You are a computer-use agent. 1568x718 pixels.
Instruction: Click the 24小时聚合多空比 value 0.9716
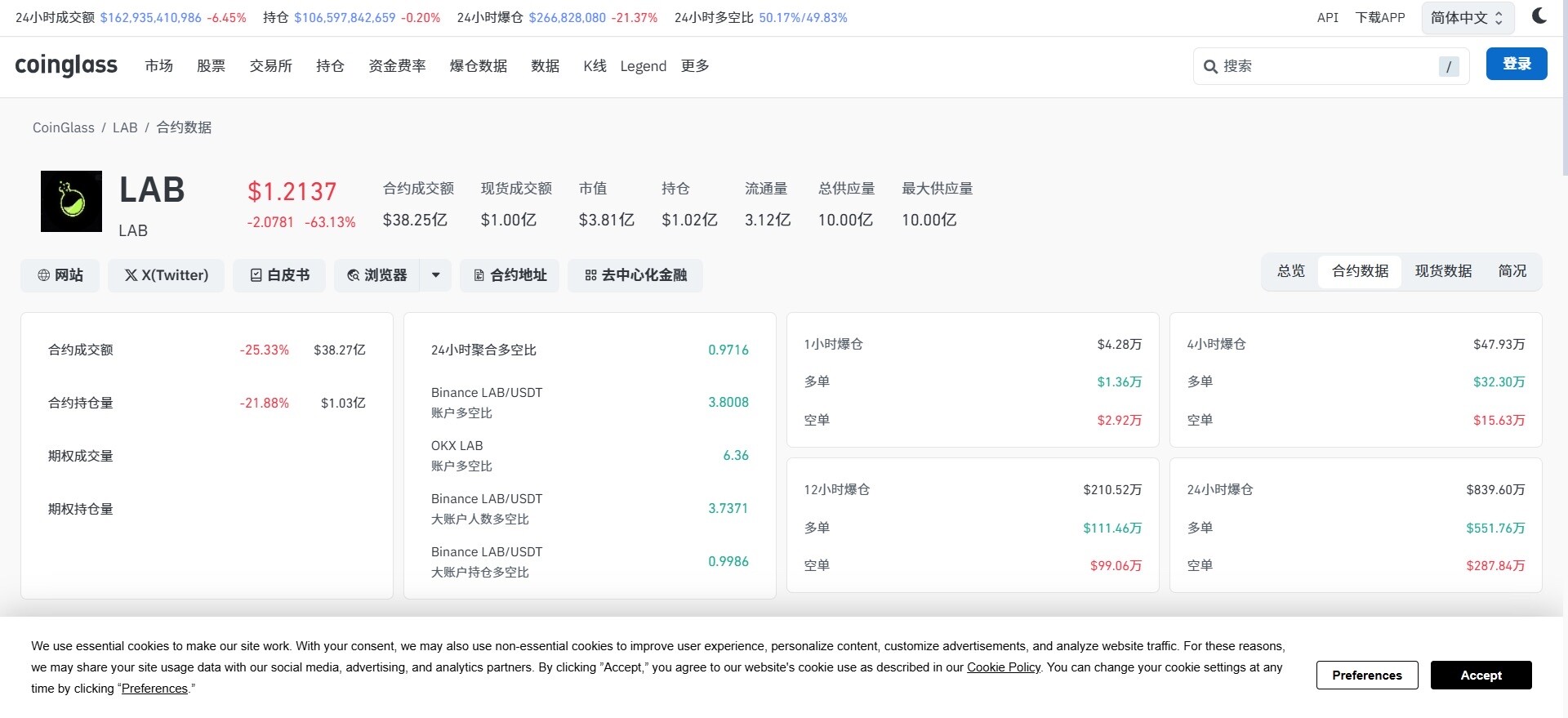(x=728, y=350)
